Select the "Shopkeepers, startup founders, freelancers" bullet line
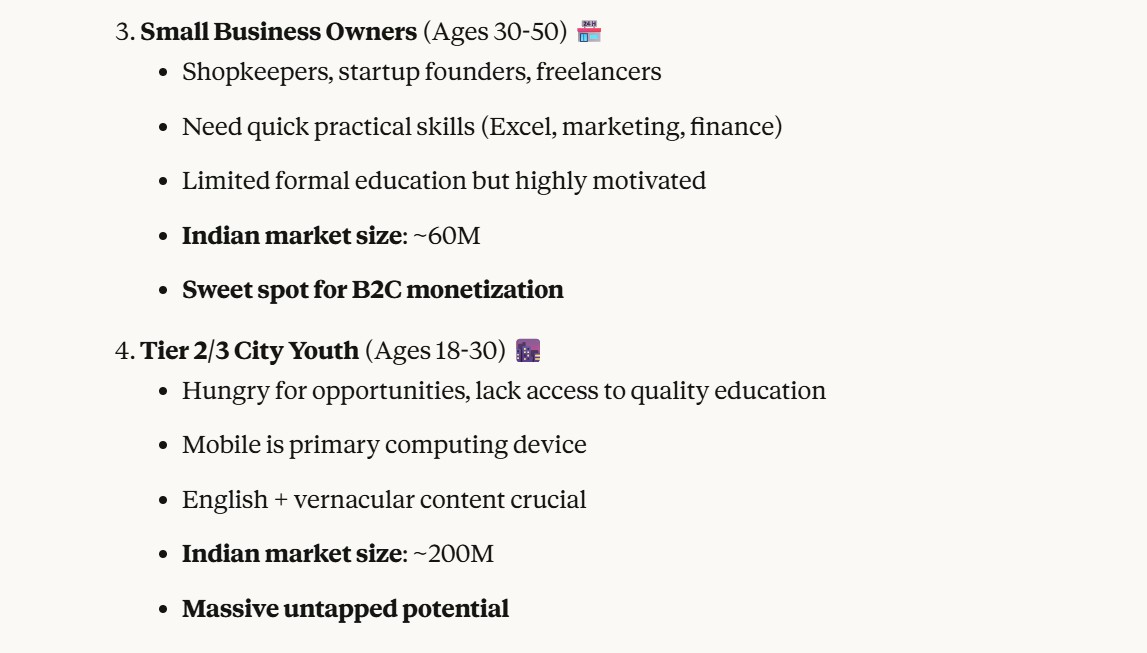This screenshot has width=1147, height=653. point(421,72)
